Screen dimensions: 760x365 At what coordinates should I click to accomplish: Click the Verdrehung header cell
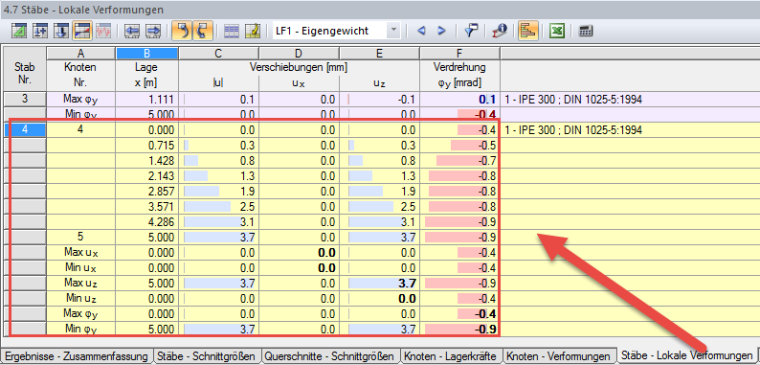tap(459, 67)
